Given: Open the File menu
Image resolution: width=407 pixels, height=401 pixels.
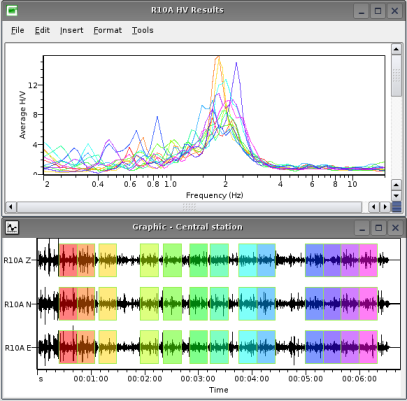Looking at the screenshot, I should click(x=17, y=30).
